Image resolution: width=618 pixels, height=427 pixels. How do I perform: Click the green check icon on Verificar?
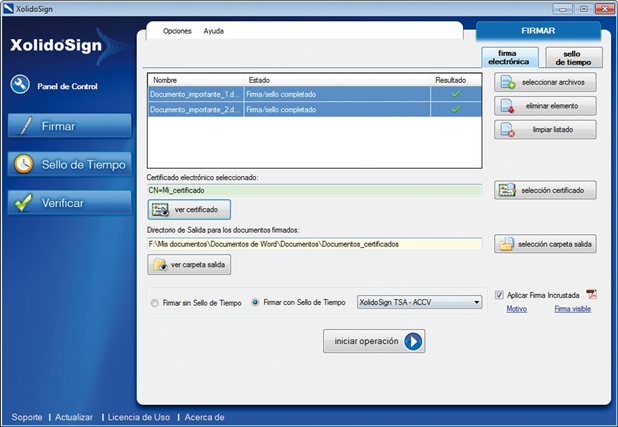pos(23,202)
